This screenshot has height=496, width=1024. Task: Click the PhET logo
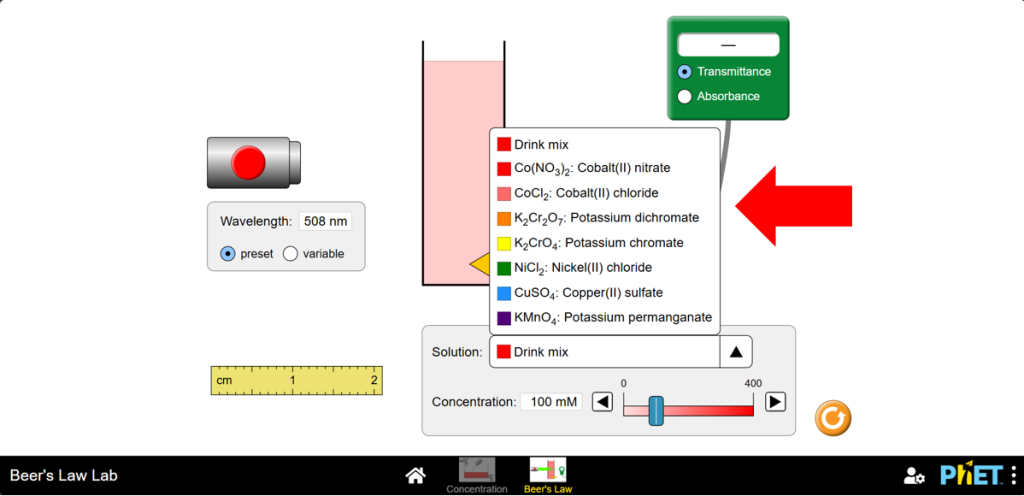pyautogui.click(x=973, y=475)
